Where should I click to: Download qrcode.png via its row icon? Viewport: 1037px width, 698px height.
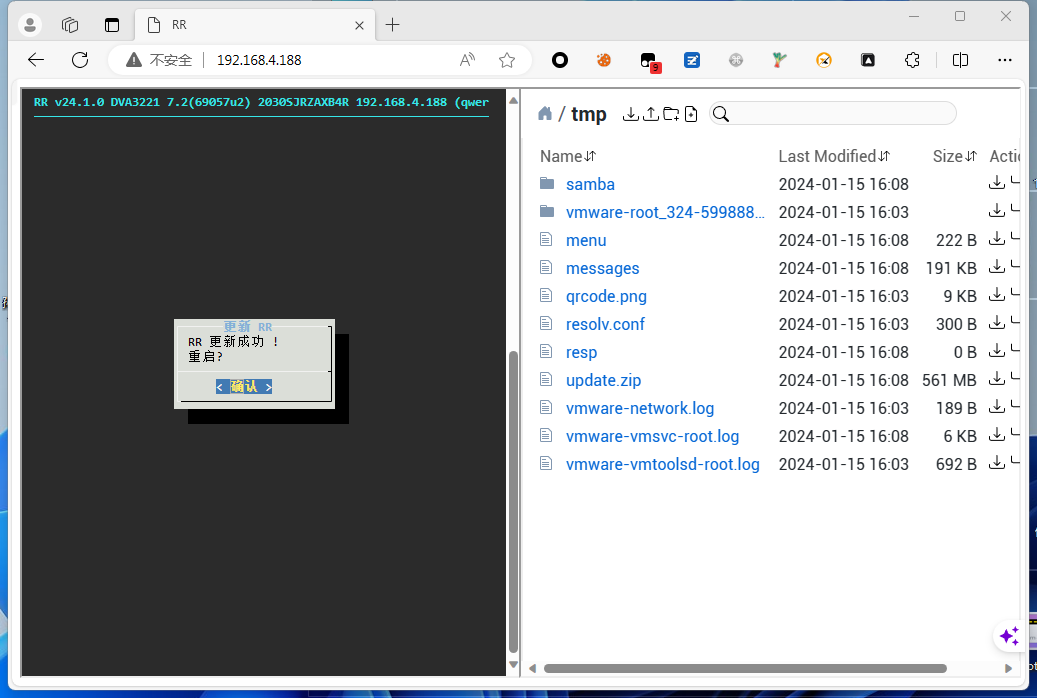997,295
